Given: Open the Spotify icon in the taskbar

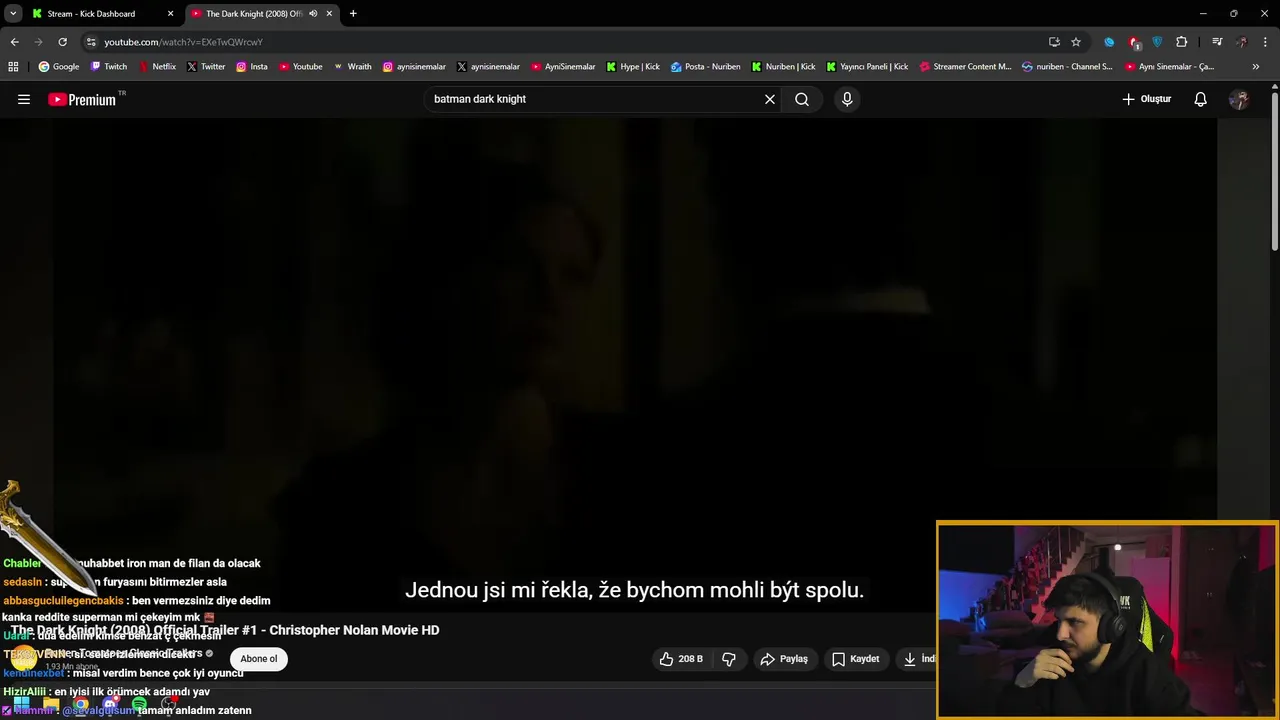Looking at the screenshot, I should [x=139, y=705].
